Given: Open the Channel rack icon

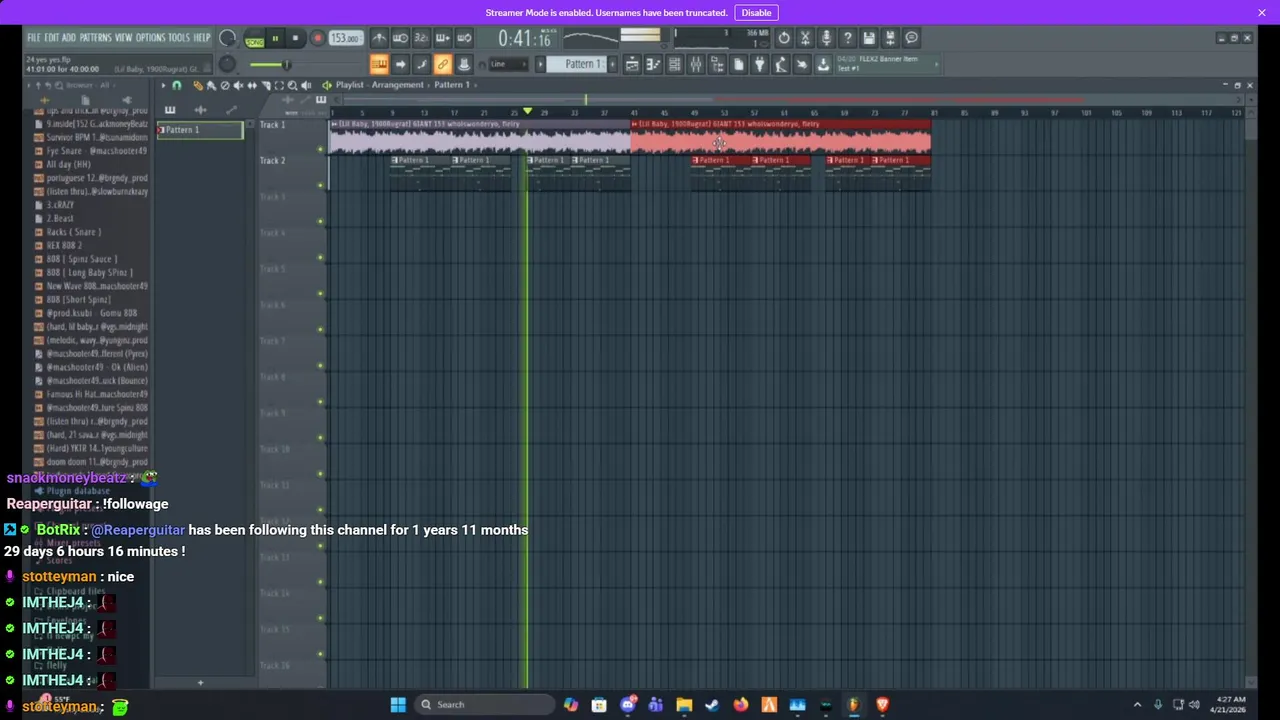Looking at the screenshot, I should [674, 64].
